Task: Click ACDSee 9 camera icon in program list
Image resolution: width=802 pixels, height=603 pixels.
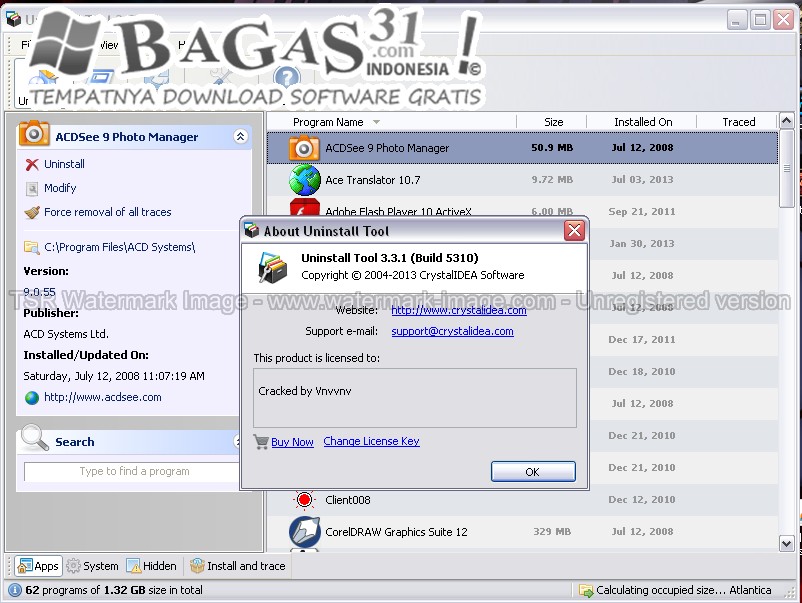Action: tap(304, 148)
